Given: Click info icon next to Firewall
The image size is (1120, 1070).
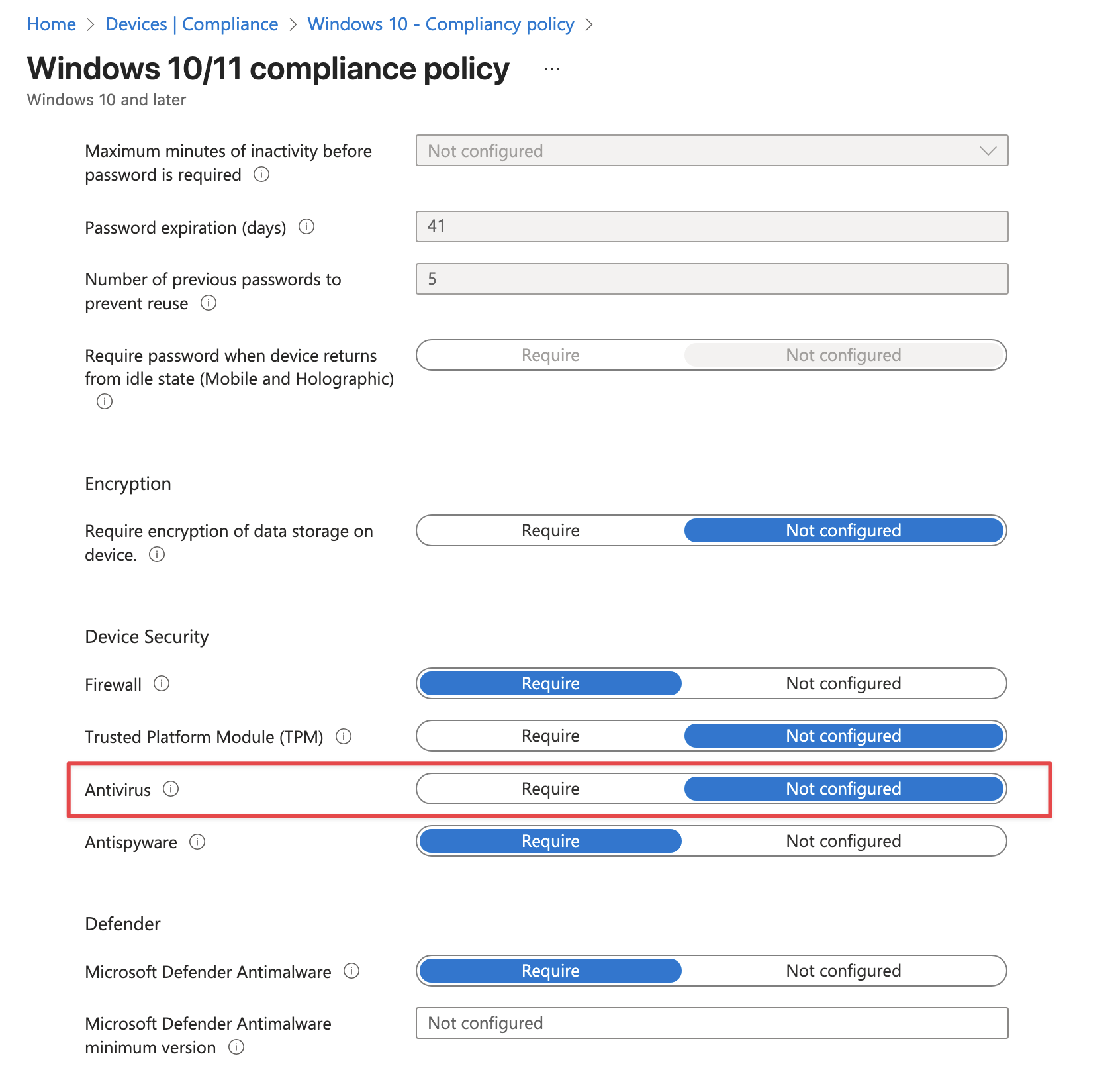Looking at the screenshot, I should tap(162, 683).
